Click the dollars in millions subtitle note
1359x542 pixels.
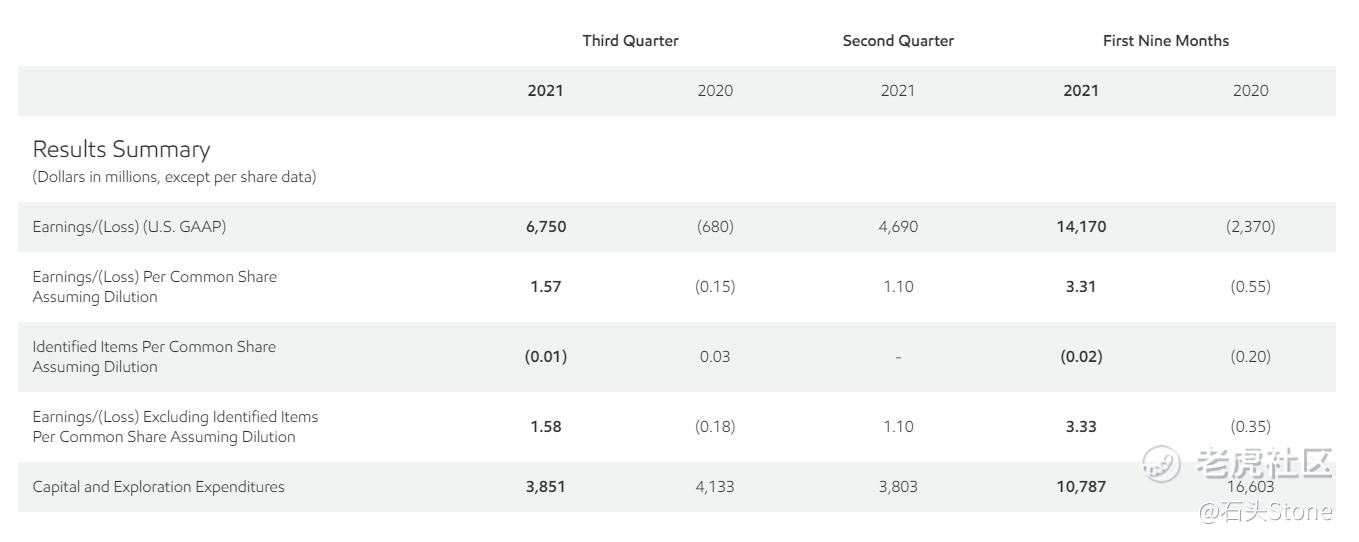click(x=174, y=177)
